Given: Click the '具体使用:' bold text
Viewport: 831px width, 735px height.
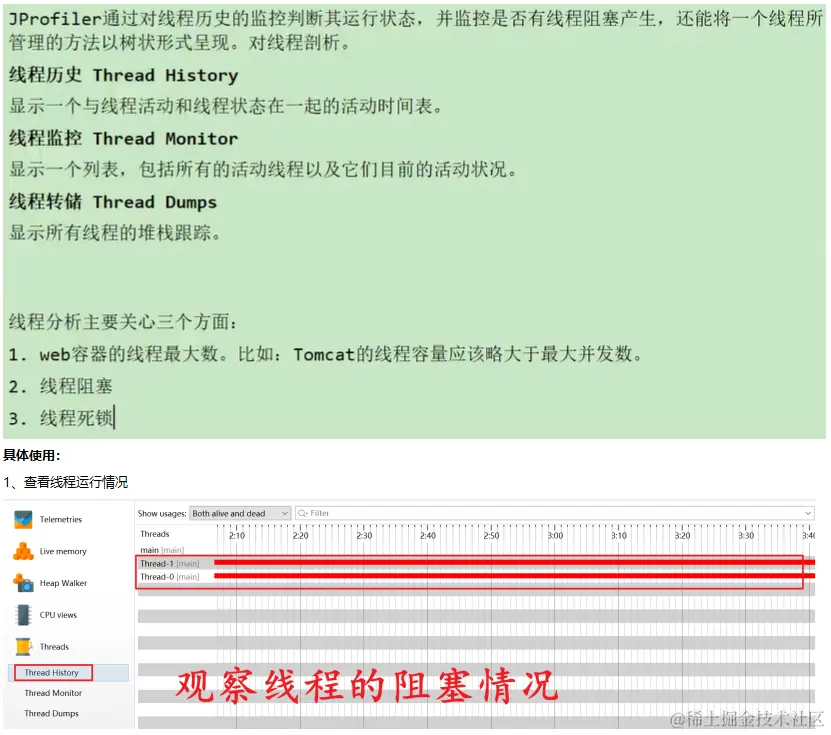Looking at the screenshot, I should [32, 456].
